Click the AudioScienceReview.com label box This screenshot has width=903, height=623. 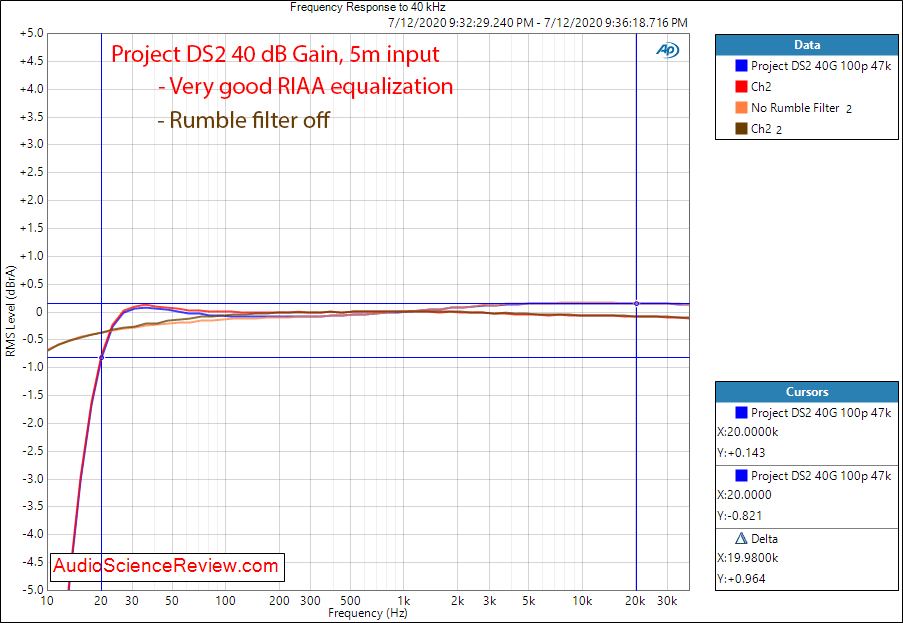[x=168, y=565]
